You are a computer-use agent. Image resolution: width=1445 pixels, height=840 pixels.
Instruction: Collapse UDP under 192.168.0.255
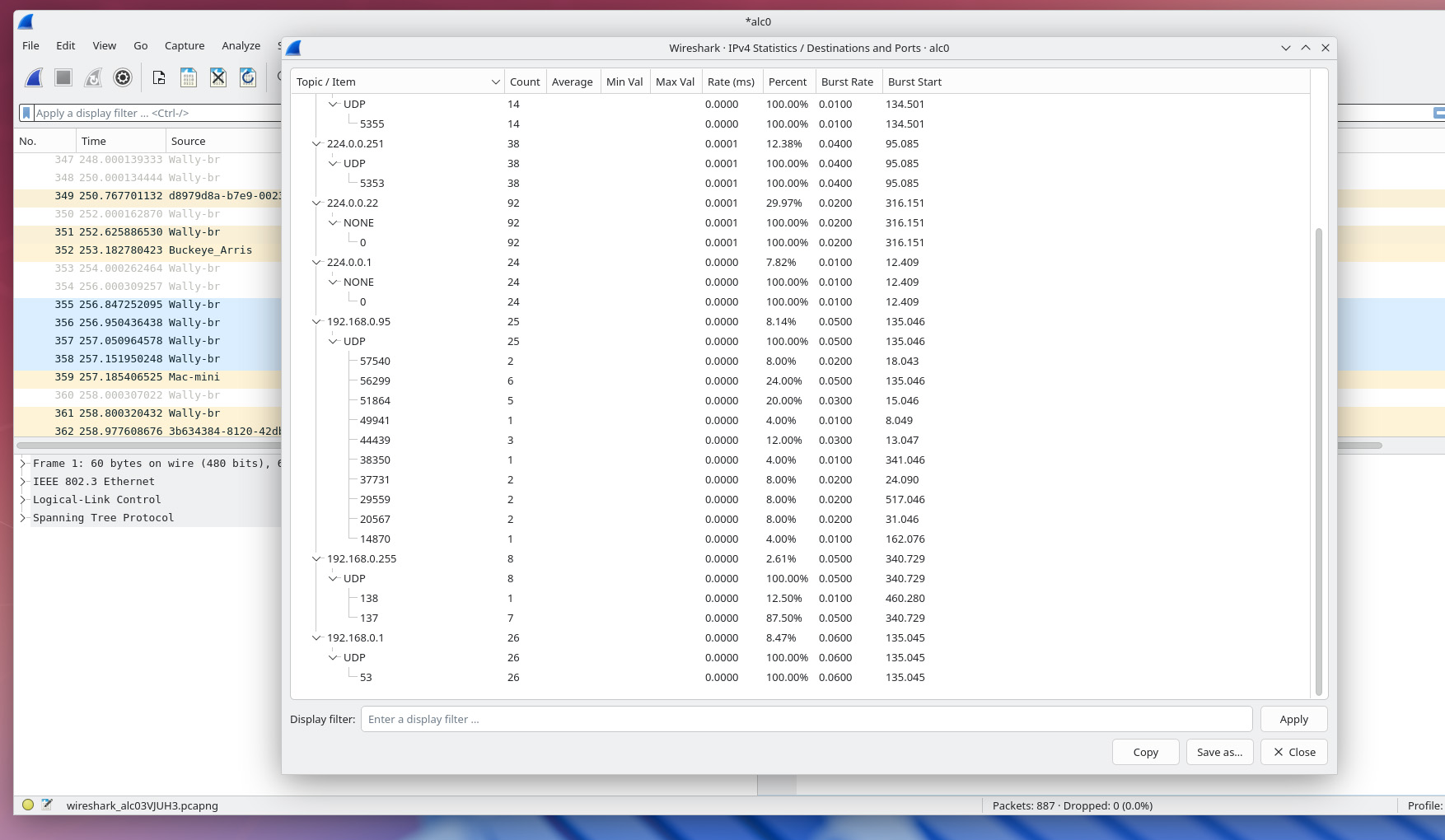pos(333,579)
